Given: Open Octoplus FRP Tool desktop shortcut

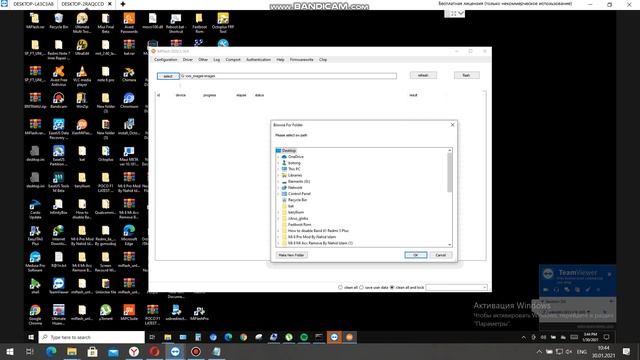Looking at the screenshot, I should tap(223, 22).
